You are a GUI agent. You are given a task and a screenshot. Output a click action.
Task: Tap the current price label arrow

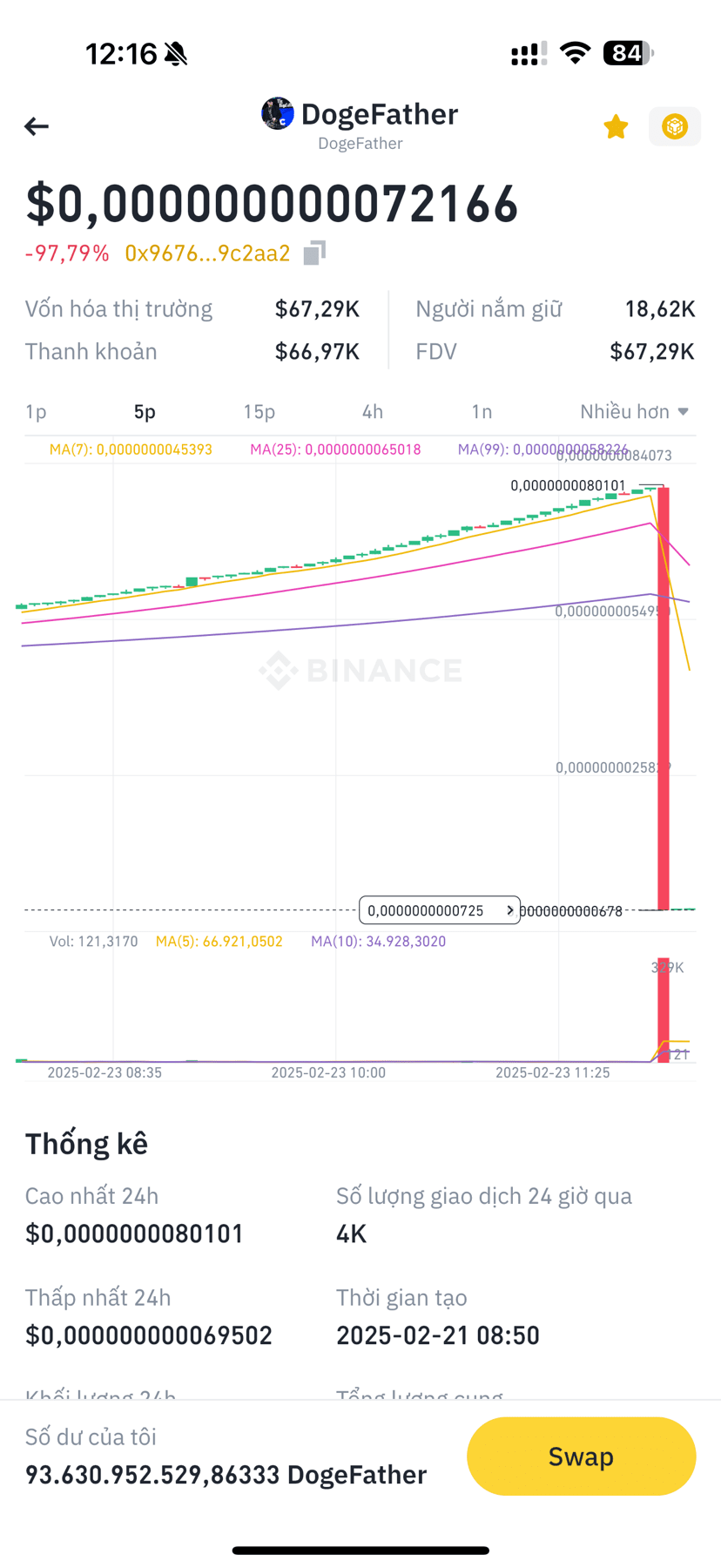(510, 910)
